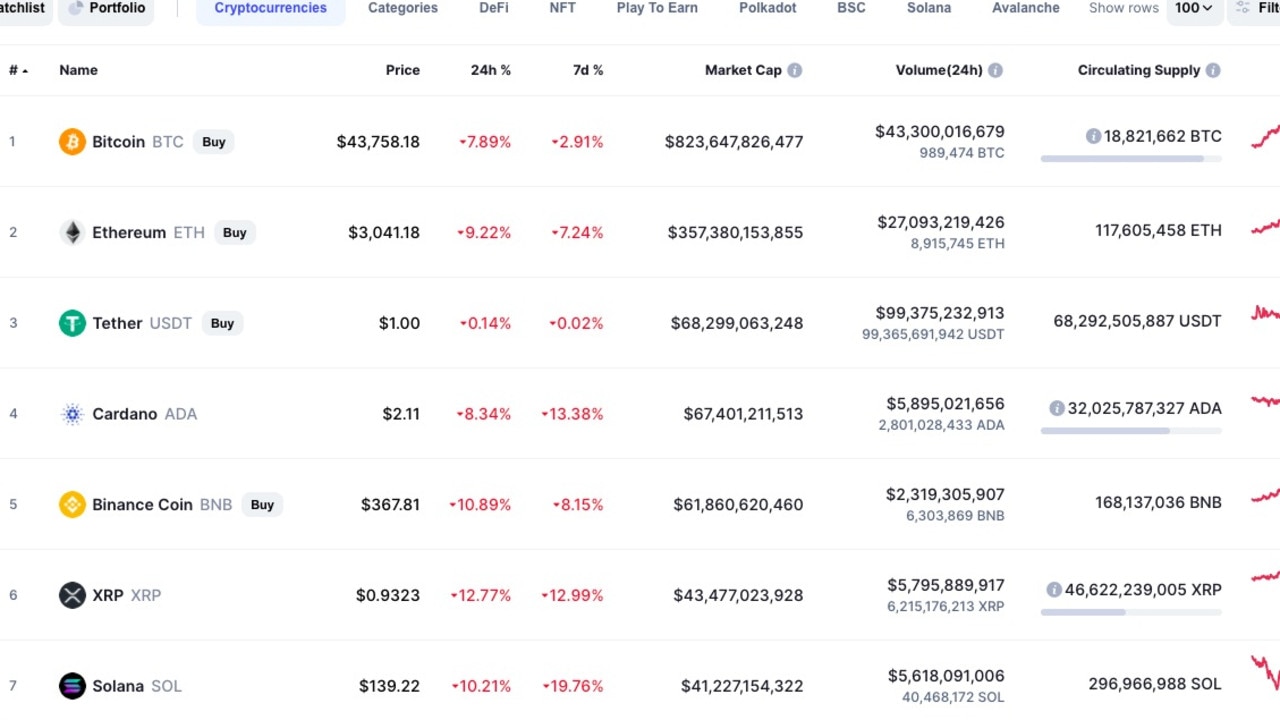Open the DeFi tab
Screen dimensions: 1280x720
pos(493,8)
